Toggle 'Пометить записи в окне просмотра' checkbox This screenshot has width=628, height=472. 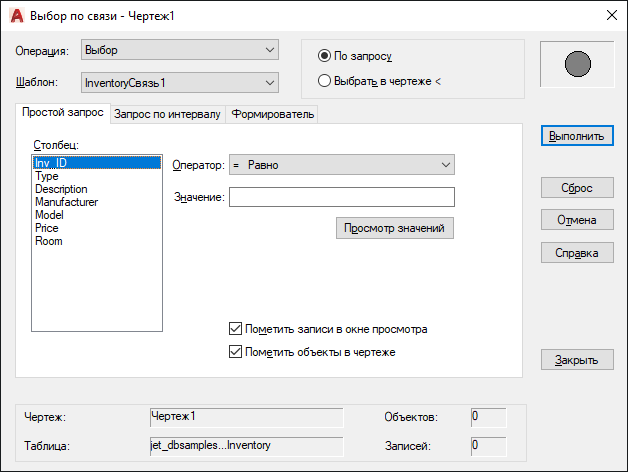pos(236,328)
